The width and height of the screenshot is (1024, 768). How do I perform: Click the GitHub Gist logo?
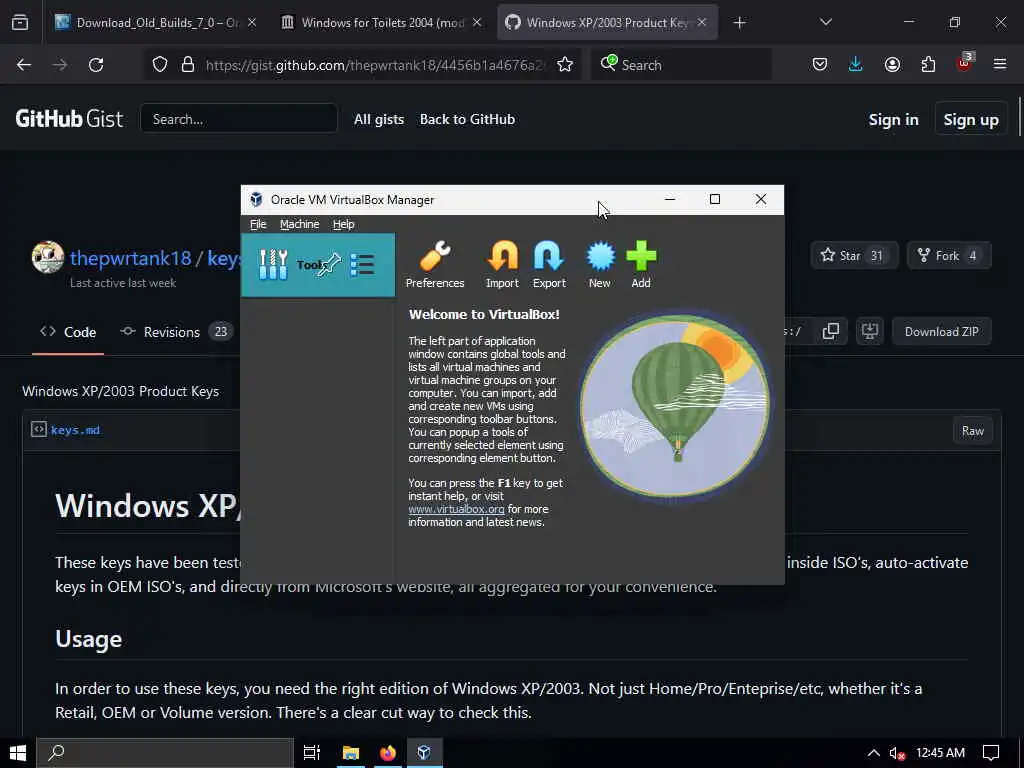coord(69,119)
